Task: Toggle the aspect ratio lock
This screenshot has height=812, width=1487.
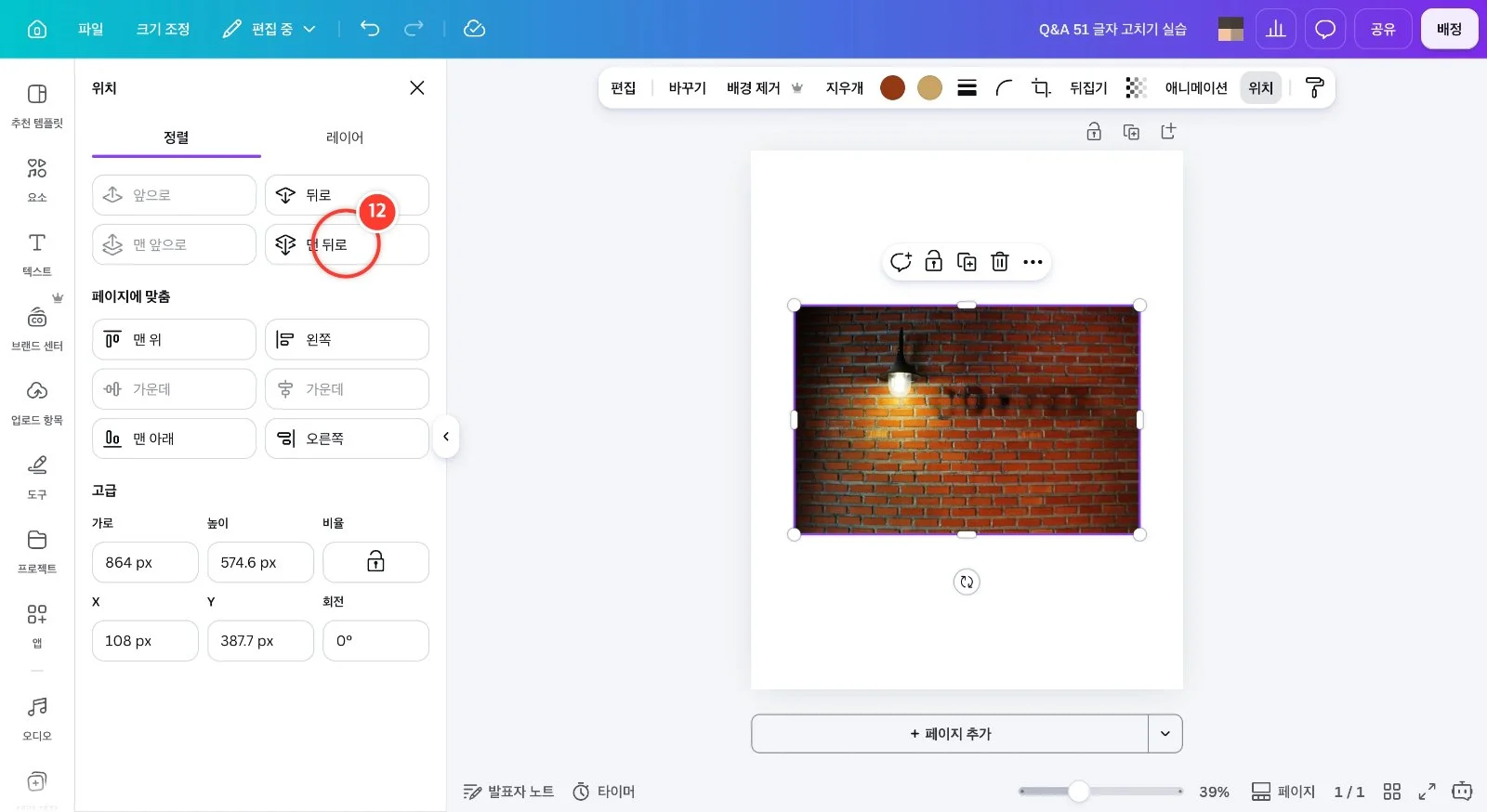Action: [375, 562]
